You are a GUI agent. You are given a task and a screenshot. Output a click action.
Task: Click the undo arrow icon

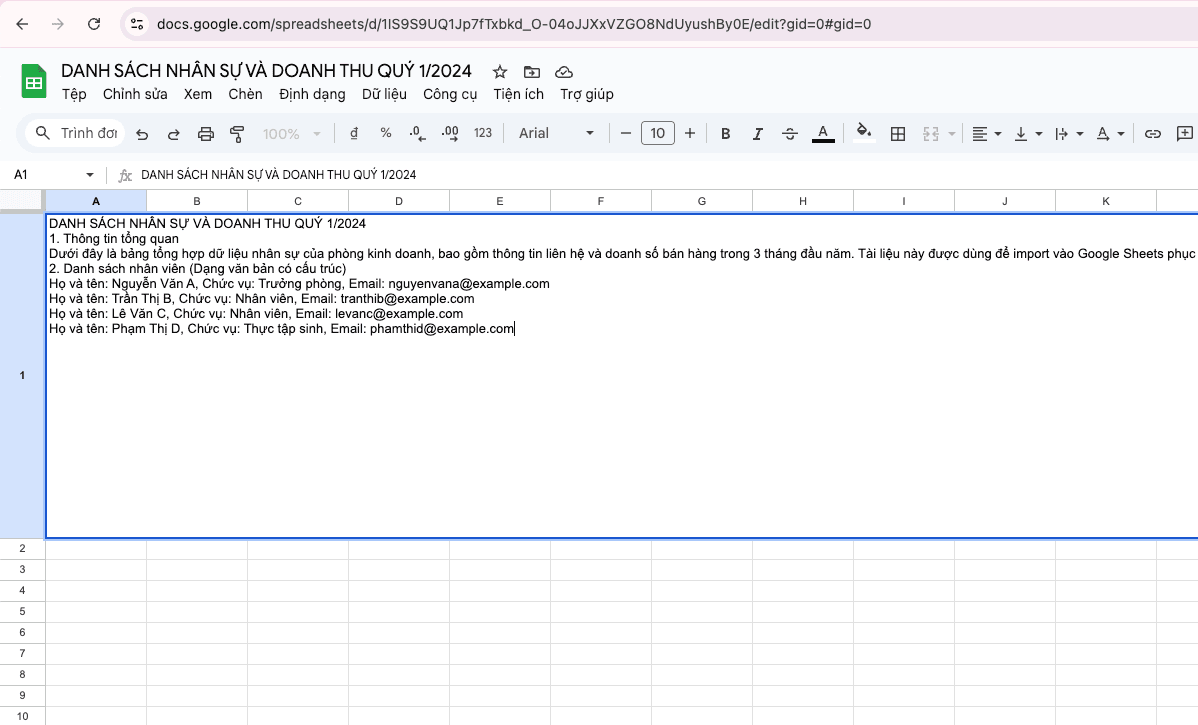[x=142, y=134]
